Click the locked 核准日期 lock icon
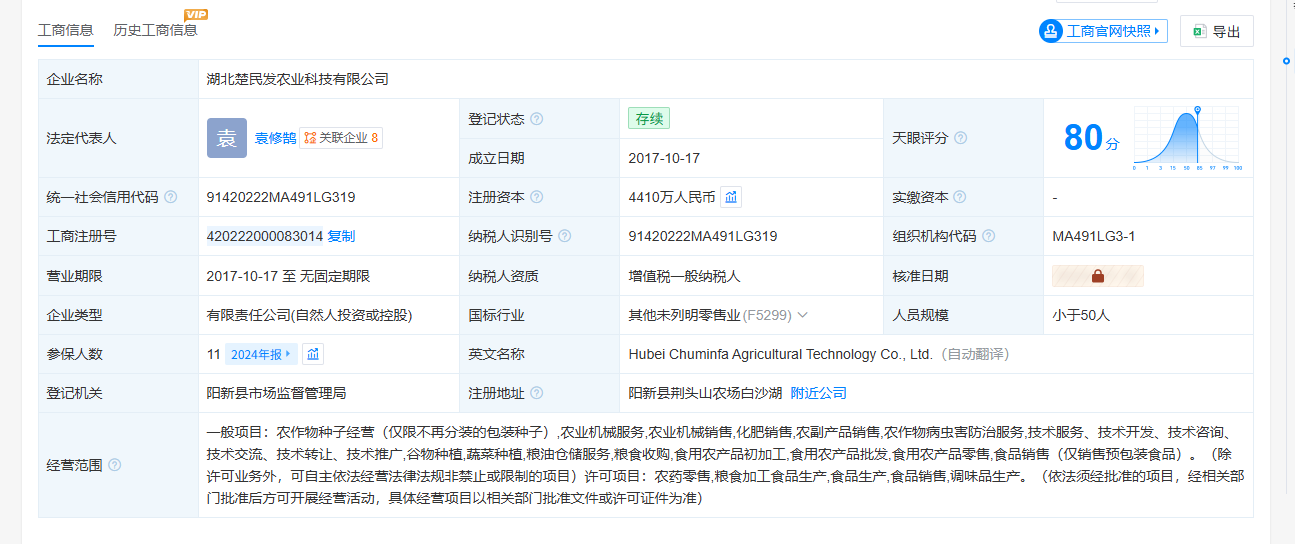Viewport: 1295px width, 544px height. pyautogui.click(x=1097, y=276)
